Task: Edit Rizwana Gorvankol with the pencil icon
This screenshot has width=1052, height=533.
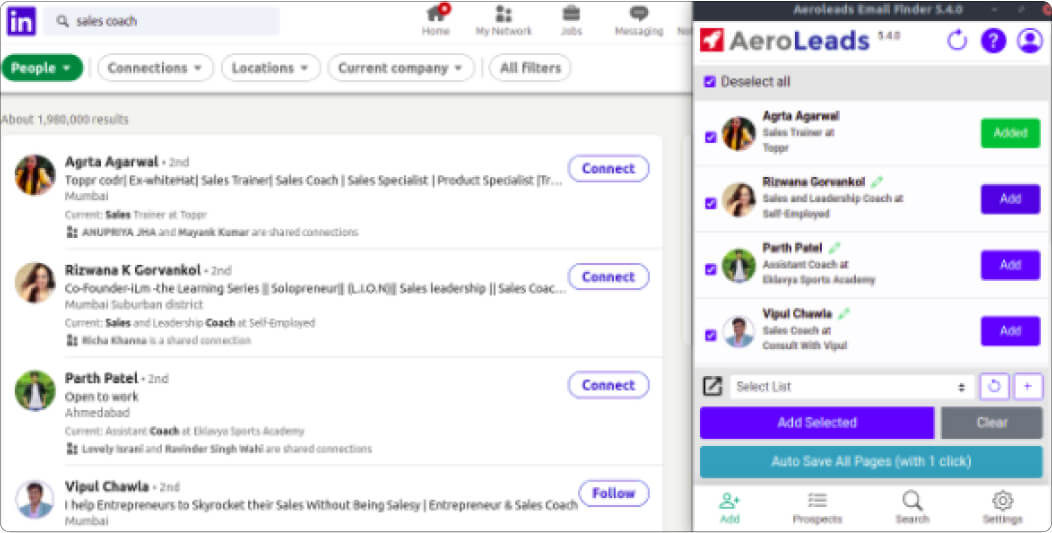Action: (x=876, y=182)
